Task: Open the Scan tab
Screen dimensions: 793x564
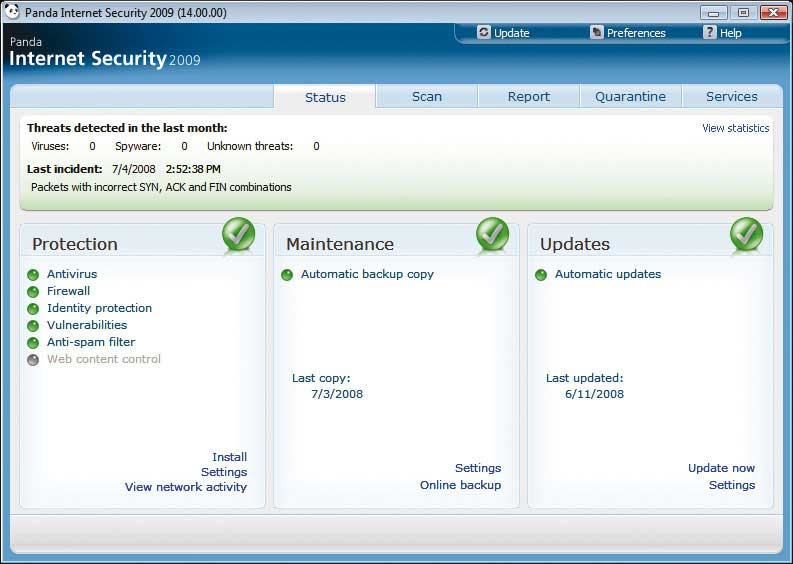Action: (427, 96)
